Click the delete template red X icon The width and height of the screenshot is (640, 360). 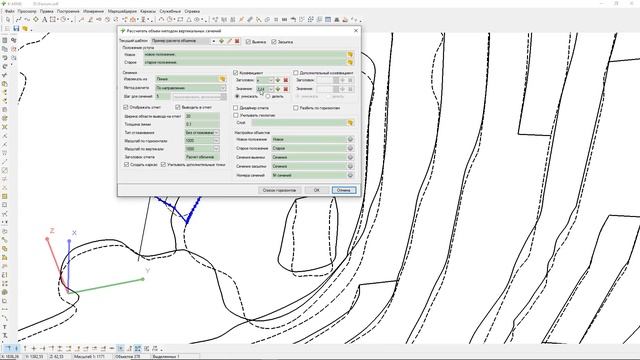(237, 41)
